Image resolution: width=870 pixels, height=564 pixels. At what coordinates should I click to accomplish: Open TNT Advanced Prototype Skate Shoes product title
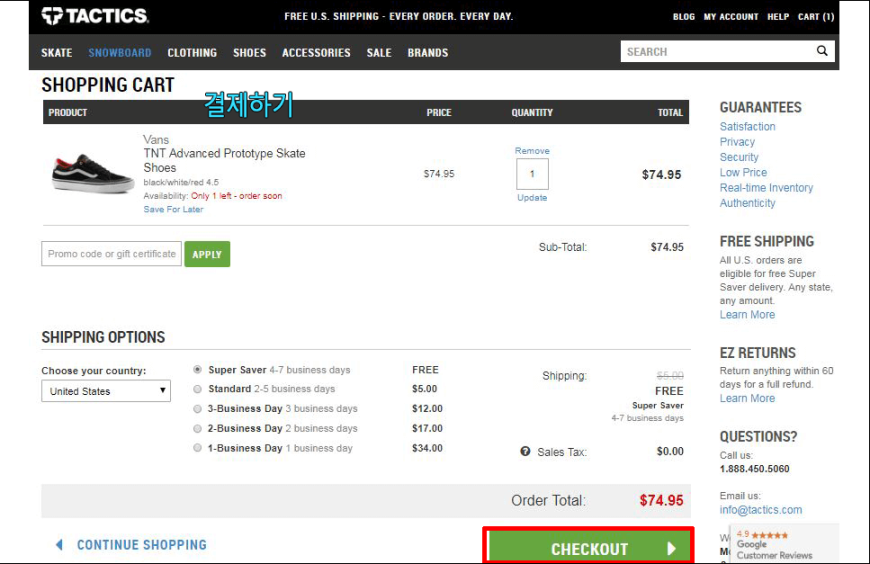224,160
